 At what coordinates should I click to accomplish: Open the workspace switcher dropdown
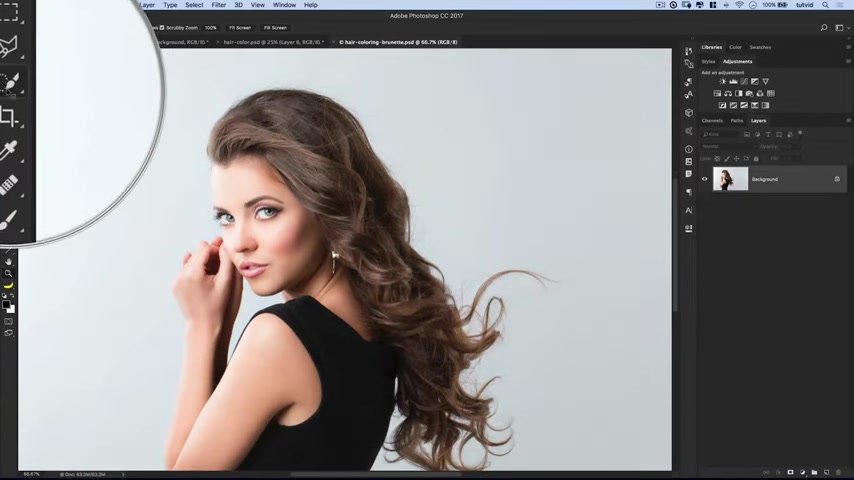[x=842, y=28]
